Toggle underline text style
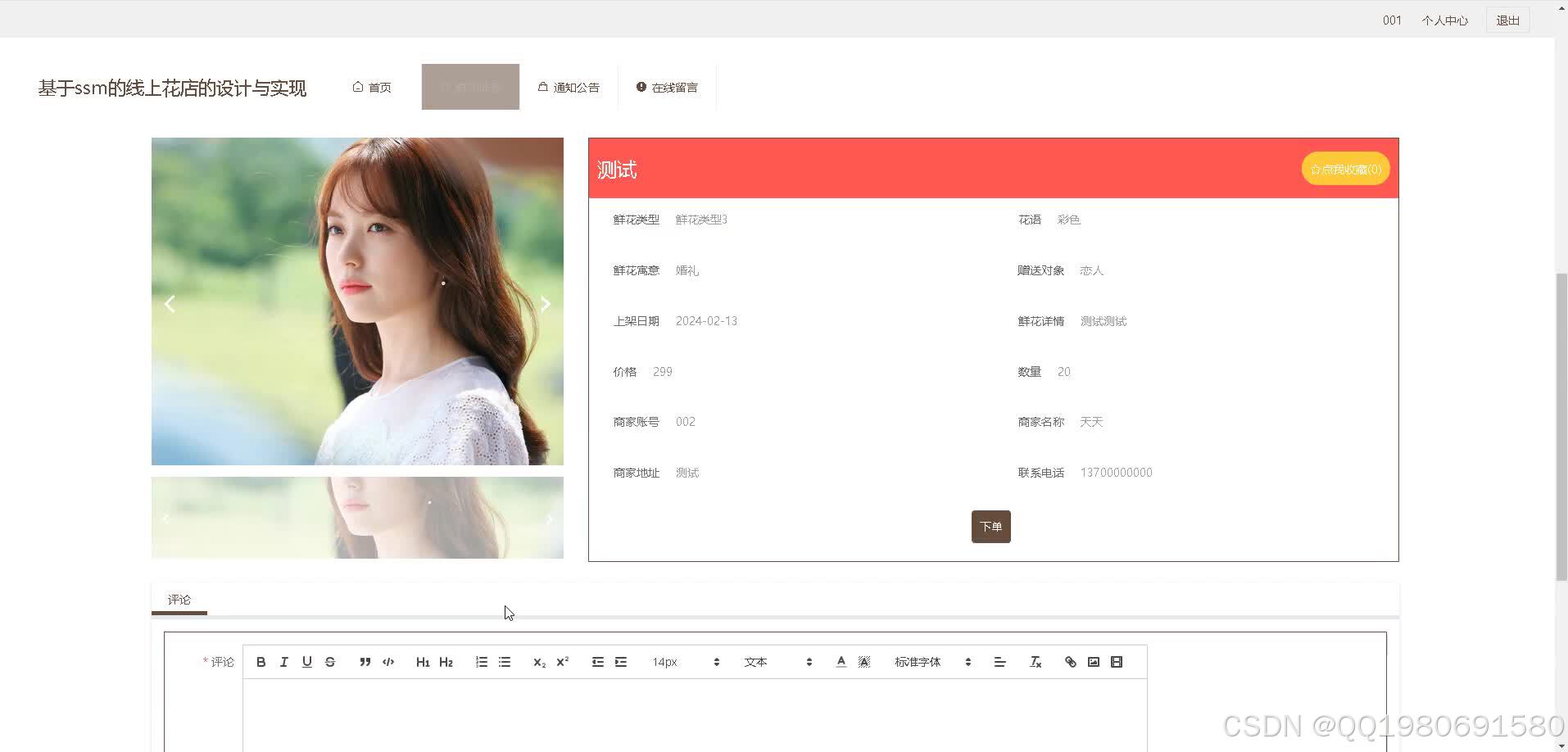This screenshot has height=752, width=1568. click(306, 661)
